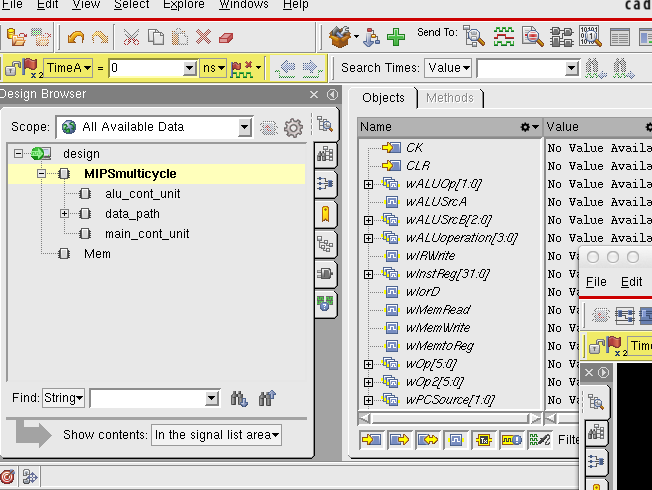
Task: Send selection to the waveform window
Action: (x=502, y=37)
